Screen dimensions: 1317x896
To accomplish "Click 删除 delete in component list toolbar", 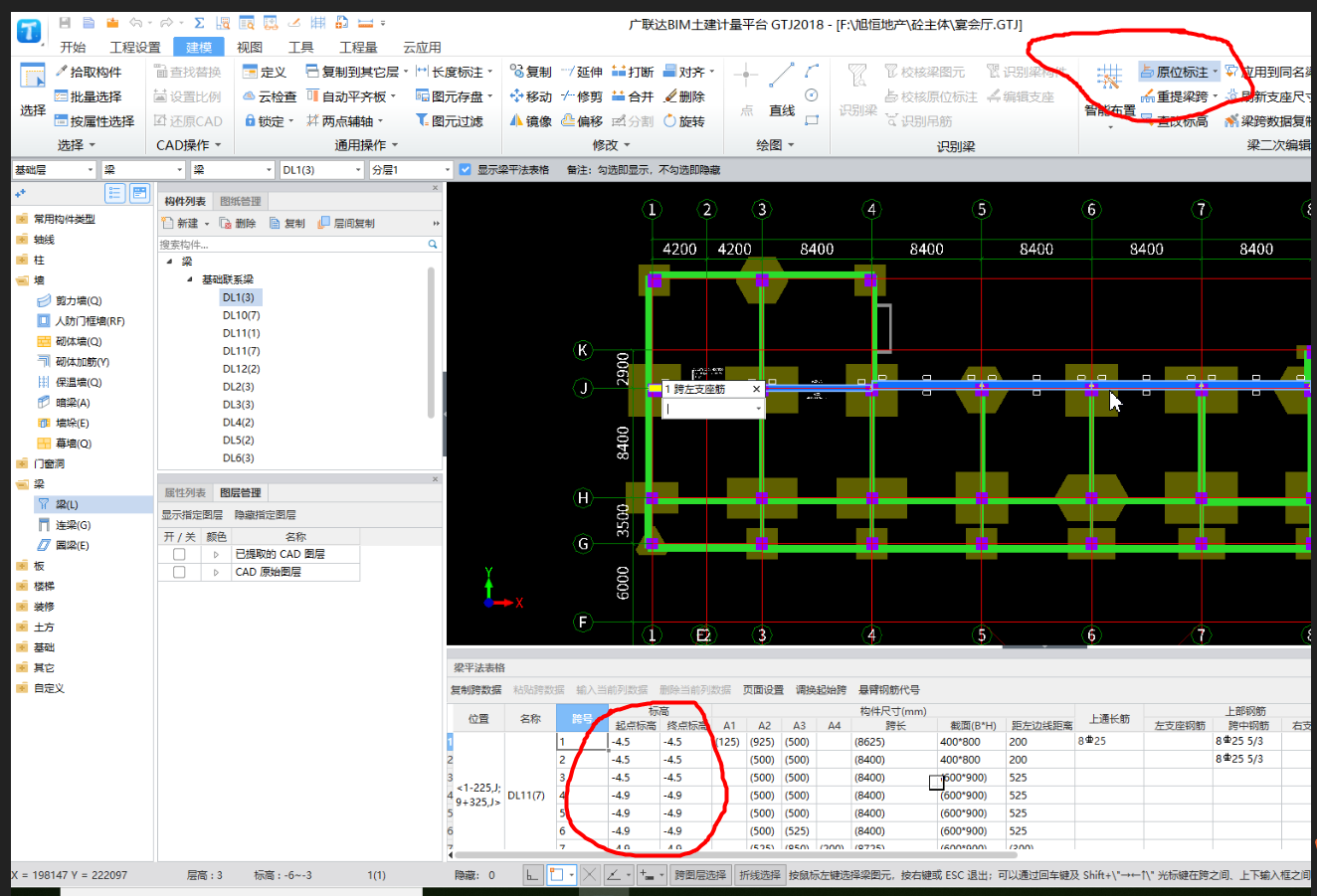I will pos(238,223).
